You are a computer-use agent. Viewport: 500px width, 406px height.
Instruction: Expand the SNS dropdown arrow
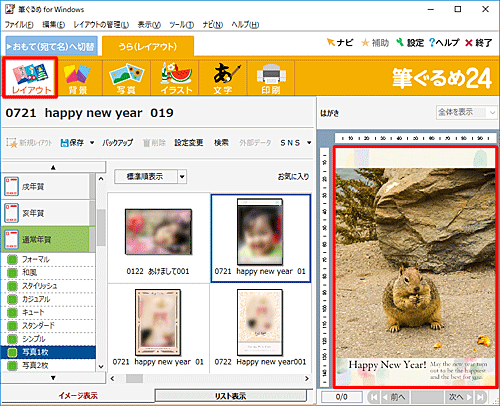pyautogui.click(x=309, y=143)
